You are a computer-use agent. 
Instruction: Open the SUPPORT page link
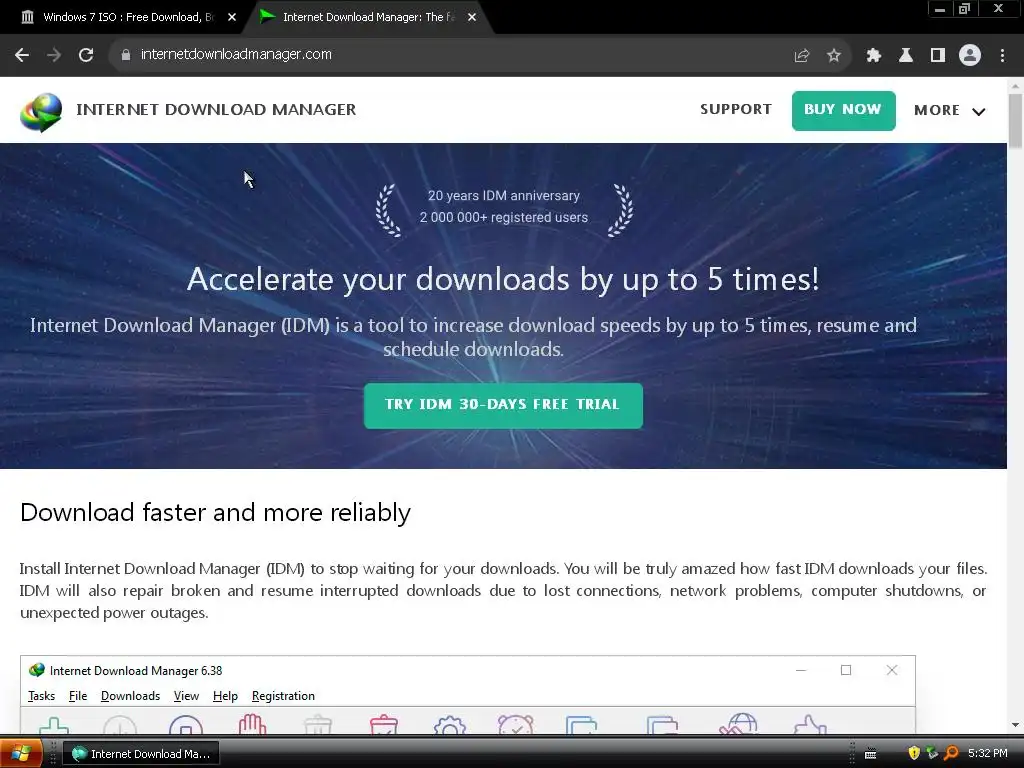click(x=736, y=110)
